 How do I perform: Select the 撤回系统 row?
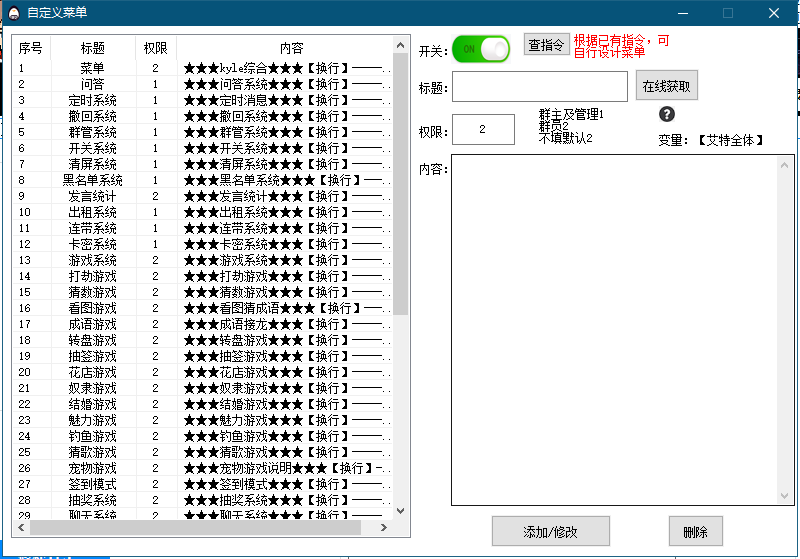[x=203, y=116]
